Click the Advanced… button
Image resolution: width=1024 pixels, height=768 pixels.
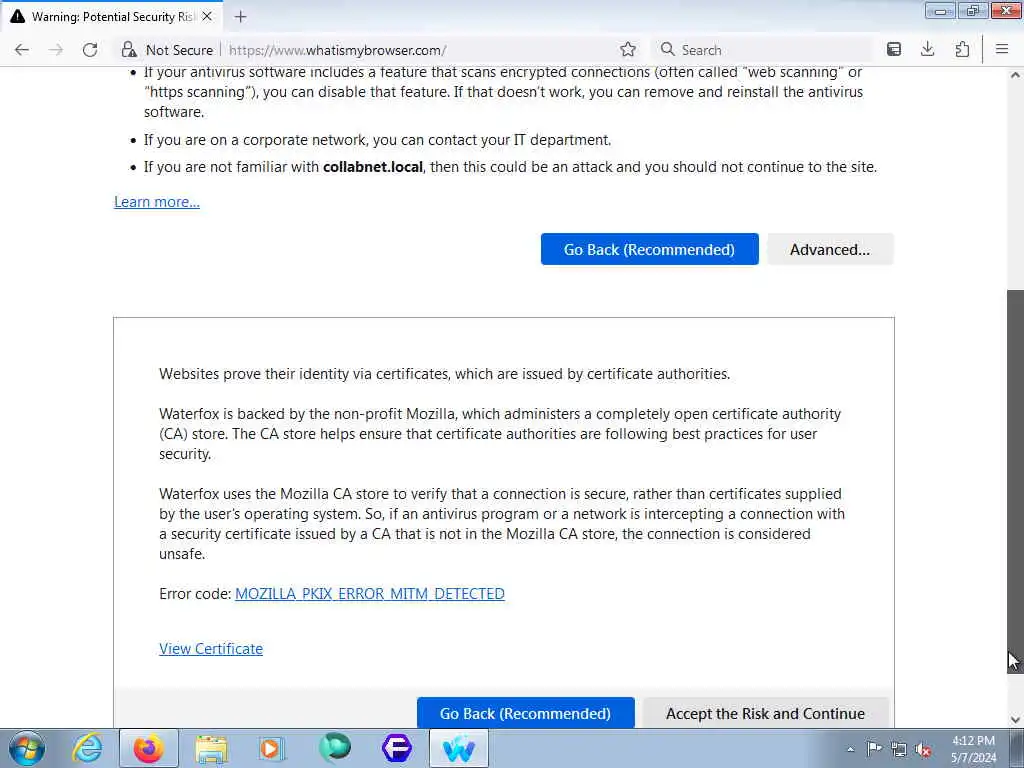tap(830, 249)
